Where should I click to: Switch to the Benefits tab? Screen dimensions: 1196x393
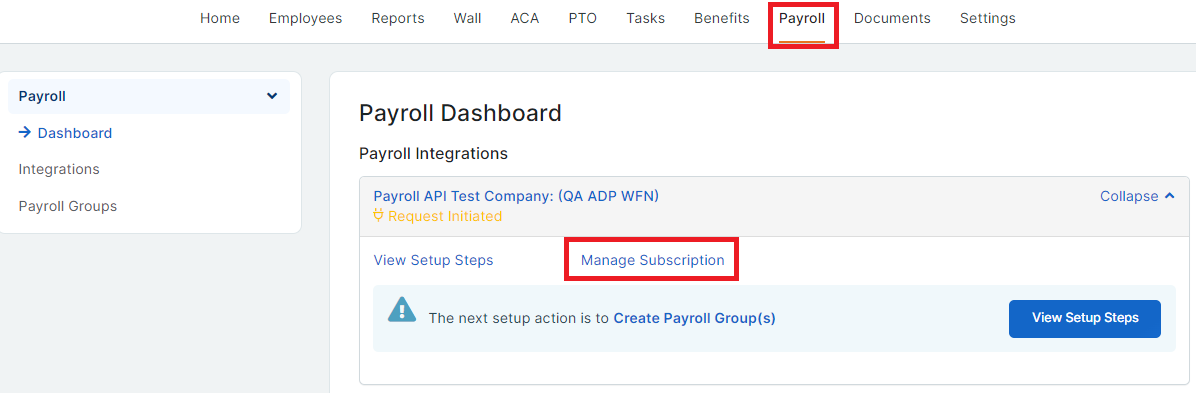[x=722, y=18]
